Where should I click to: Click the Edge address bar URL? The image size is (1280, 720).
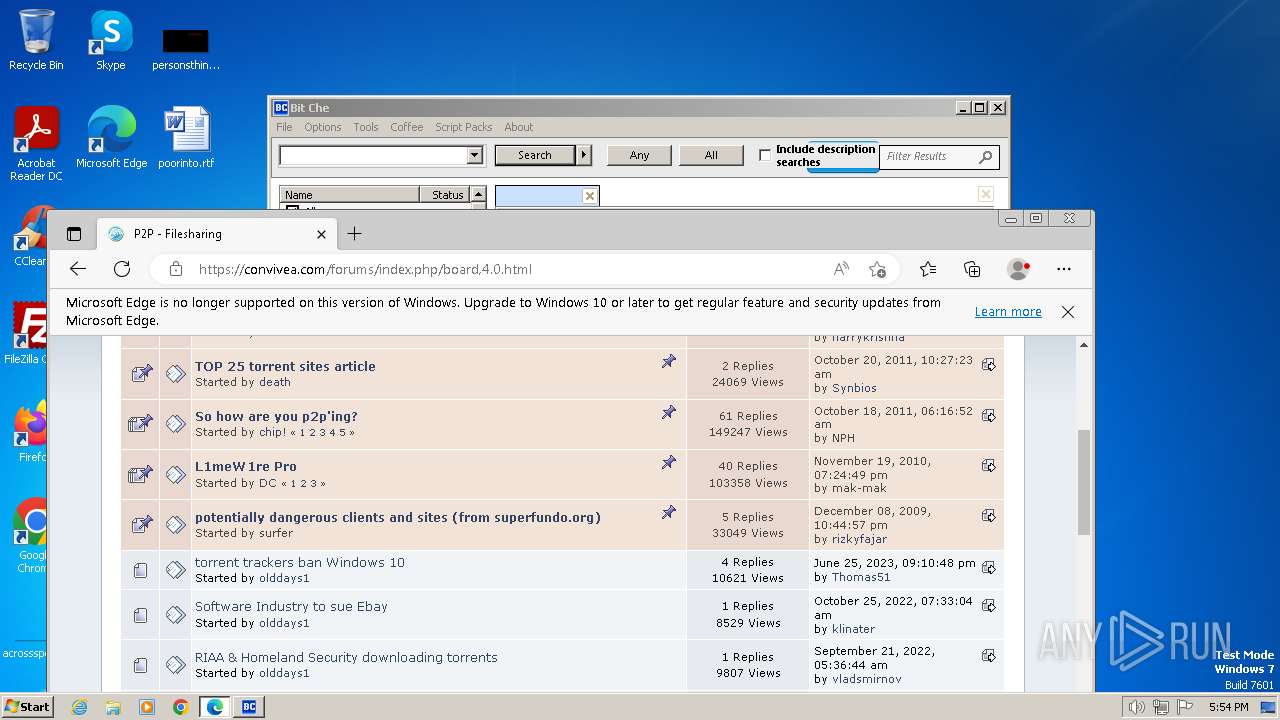pyautogui.click(x=365, y=269)
